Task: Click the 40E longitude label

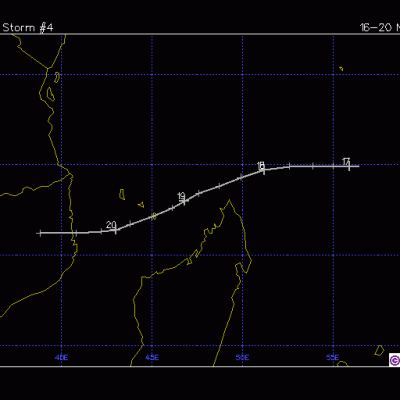Action: point(62,358)
